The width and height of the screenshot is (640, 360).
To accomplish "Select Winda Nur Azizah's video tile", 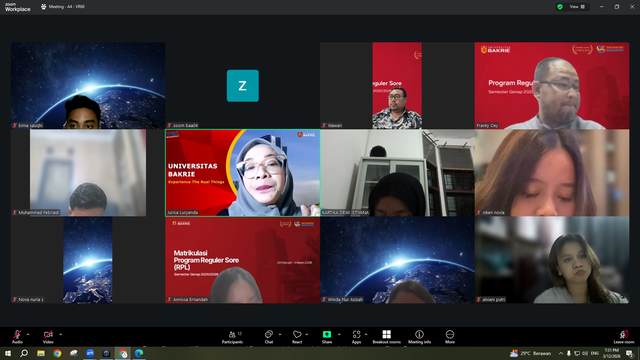I will pos(397,260).
